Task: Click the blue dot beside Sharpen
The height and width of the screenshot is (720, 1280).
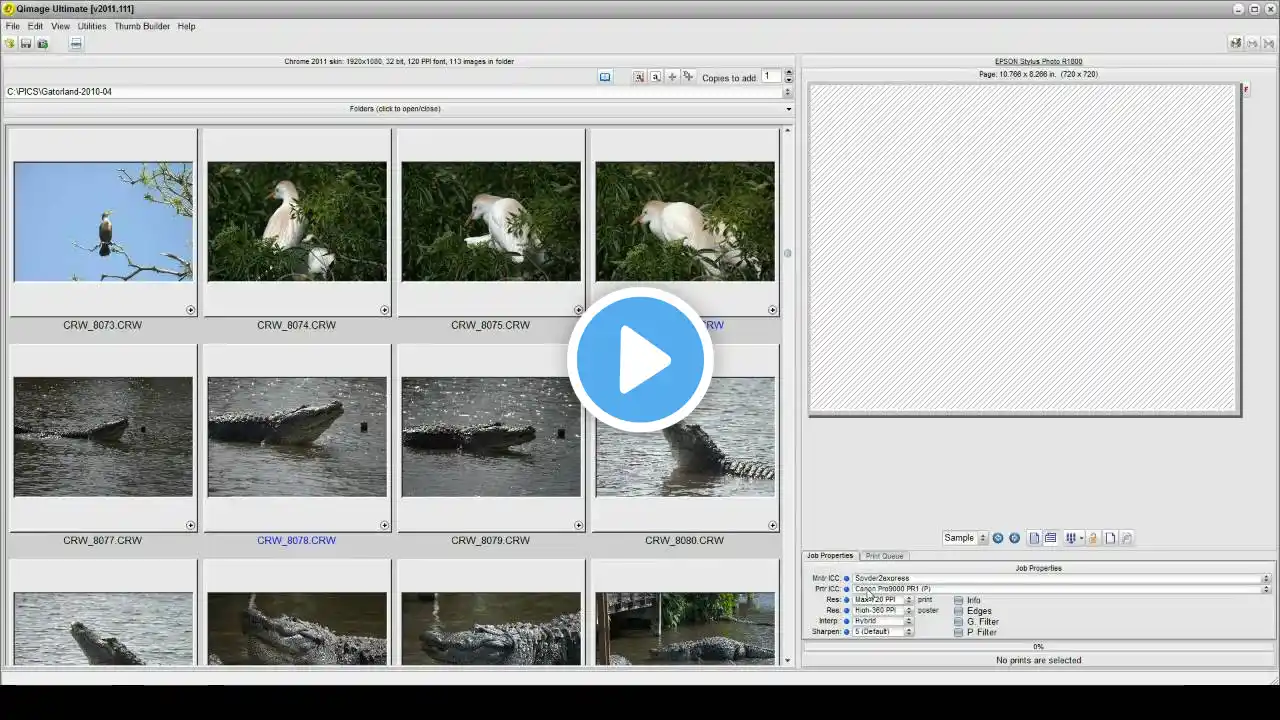Action: point(846,632)
